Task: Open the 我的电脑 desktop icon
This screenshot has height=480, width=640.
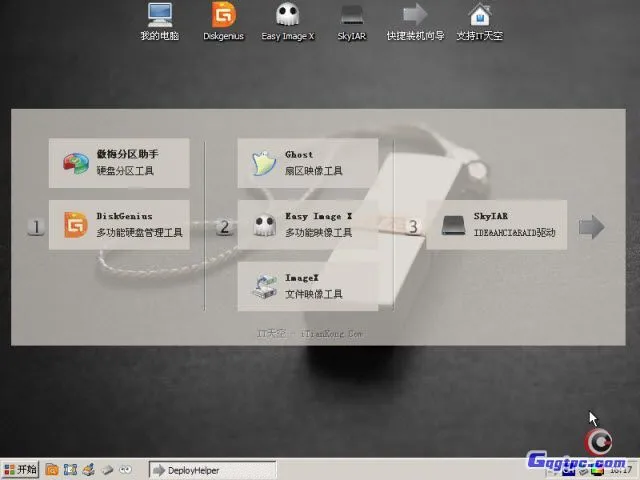Action: click(x=160, y=21)
